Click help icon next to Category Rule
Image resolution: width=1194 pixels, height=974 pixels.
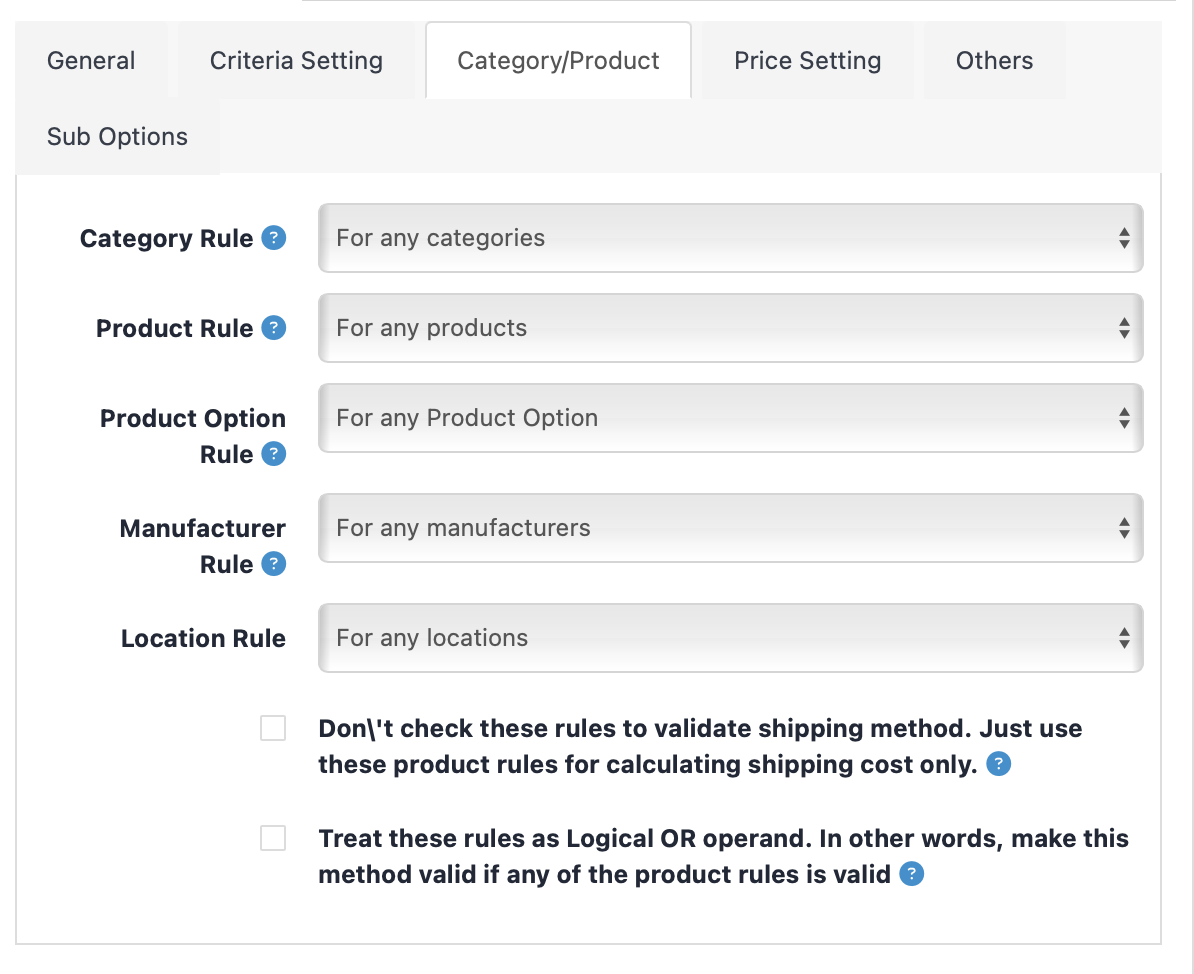tap(273, 238)
